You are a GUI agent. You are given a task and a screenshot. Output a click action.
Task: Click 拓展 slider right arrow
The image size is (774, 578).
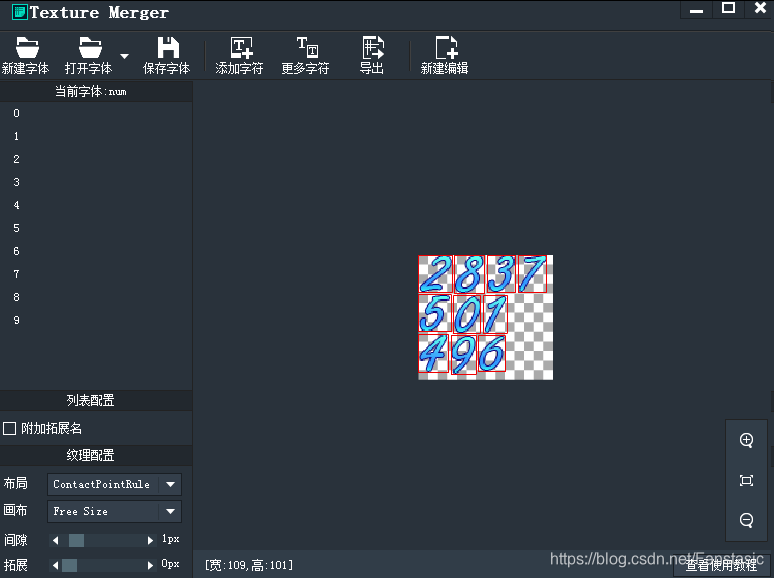pos(150,565)
